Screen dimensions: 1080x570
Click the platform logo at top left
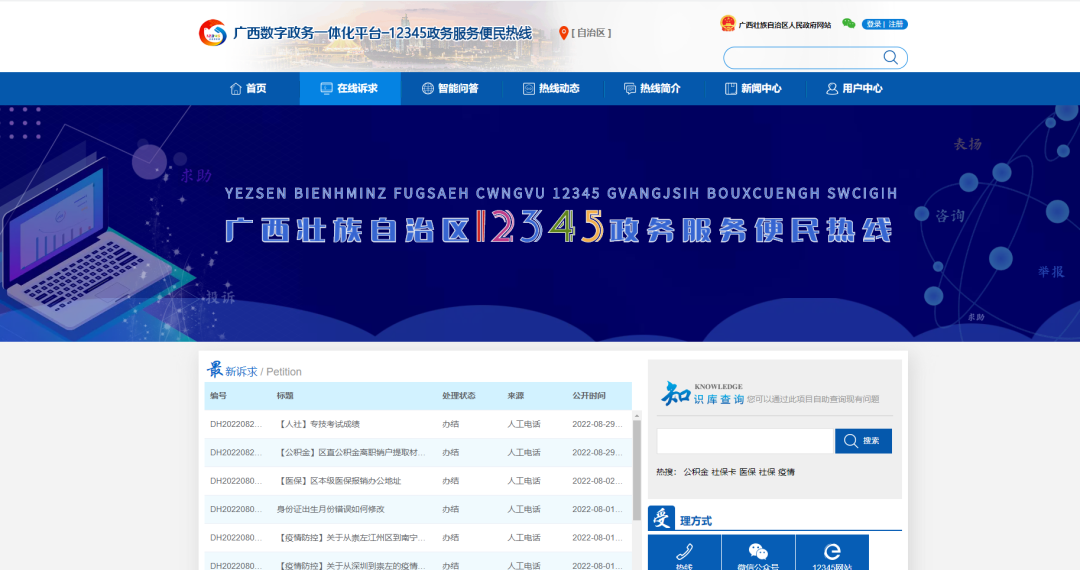(213, 33)
